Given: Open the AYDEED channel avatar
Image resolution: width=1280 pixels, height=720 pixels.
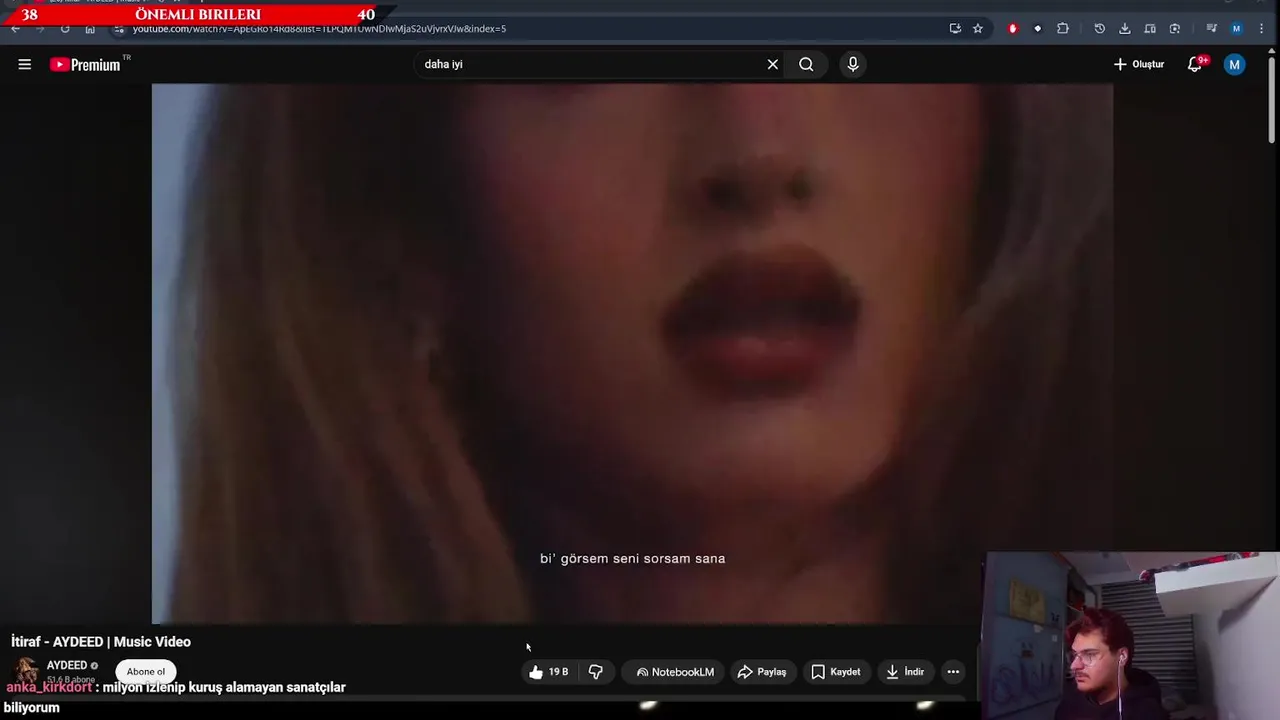Looking at the screenshot, I should [x=25, y=670].
